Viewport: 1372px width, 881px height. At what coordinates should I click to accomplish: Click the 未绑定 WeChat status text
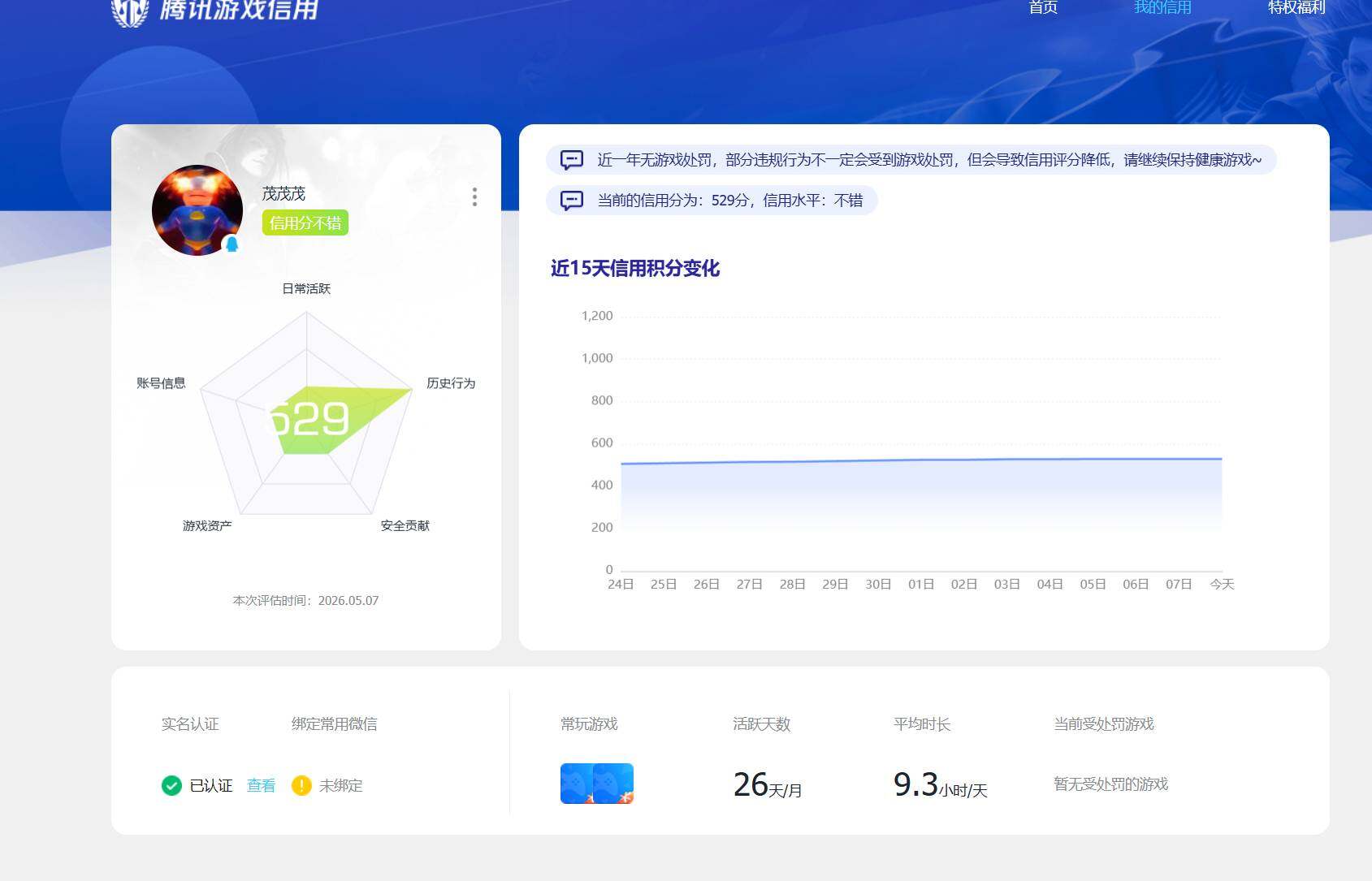pyautogui.click(x=341, y=785)
